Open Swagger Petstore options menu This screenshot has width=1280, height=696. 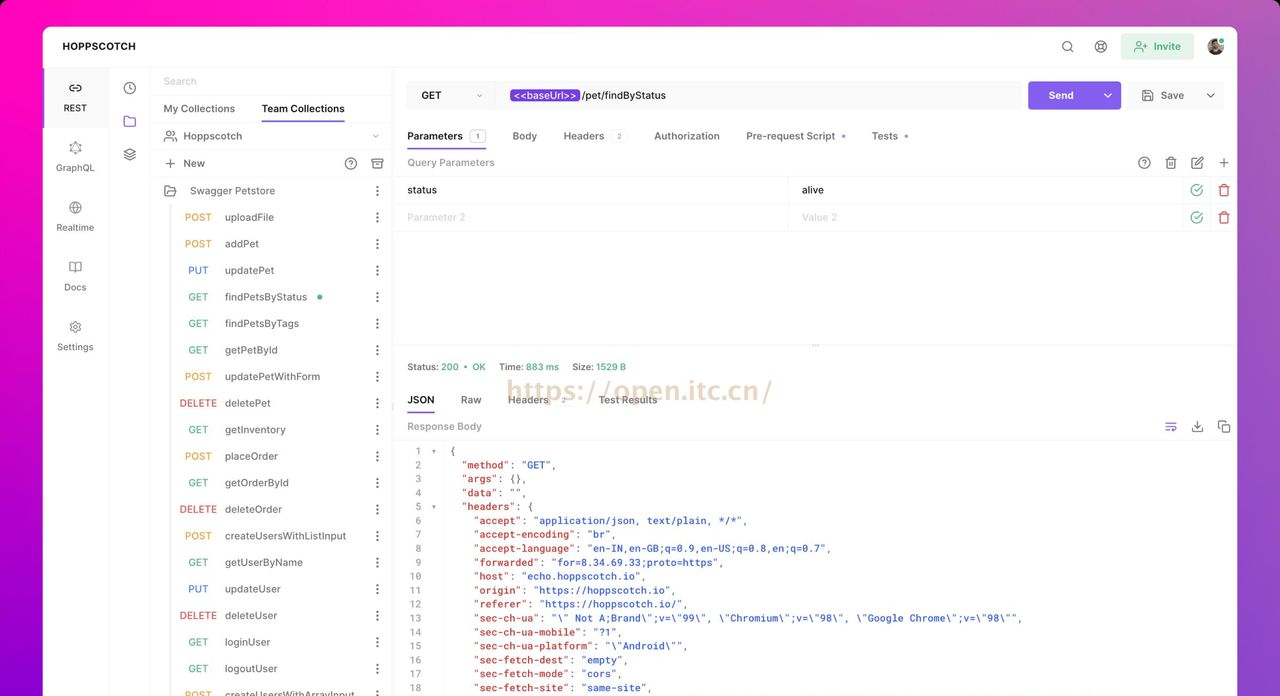[377, 191]
